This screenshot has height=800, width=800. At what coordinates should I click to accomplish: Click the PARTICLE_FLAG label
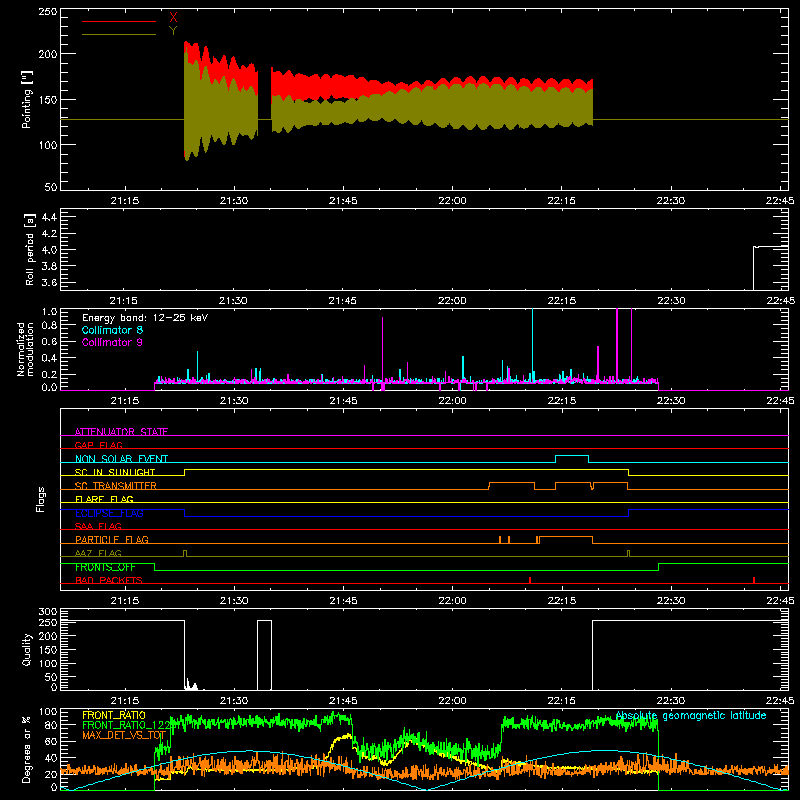click(x=112, y=539)
